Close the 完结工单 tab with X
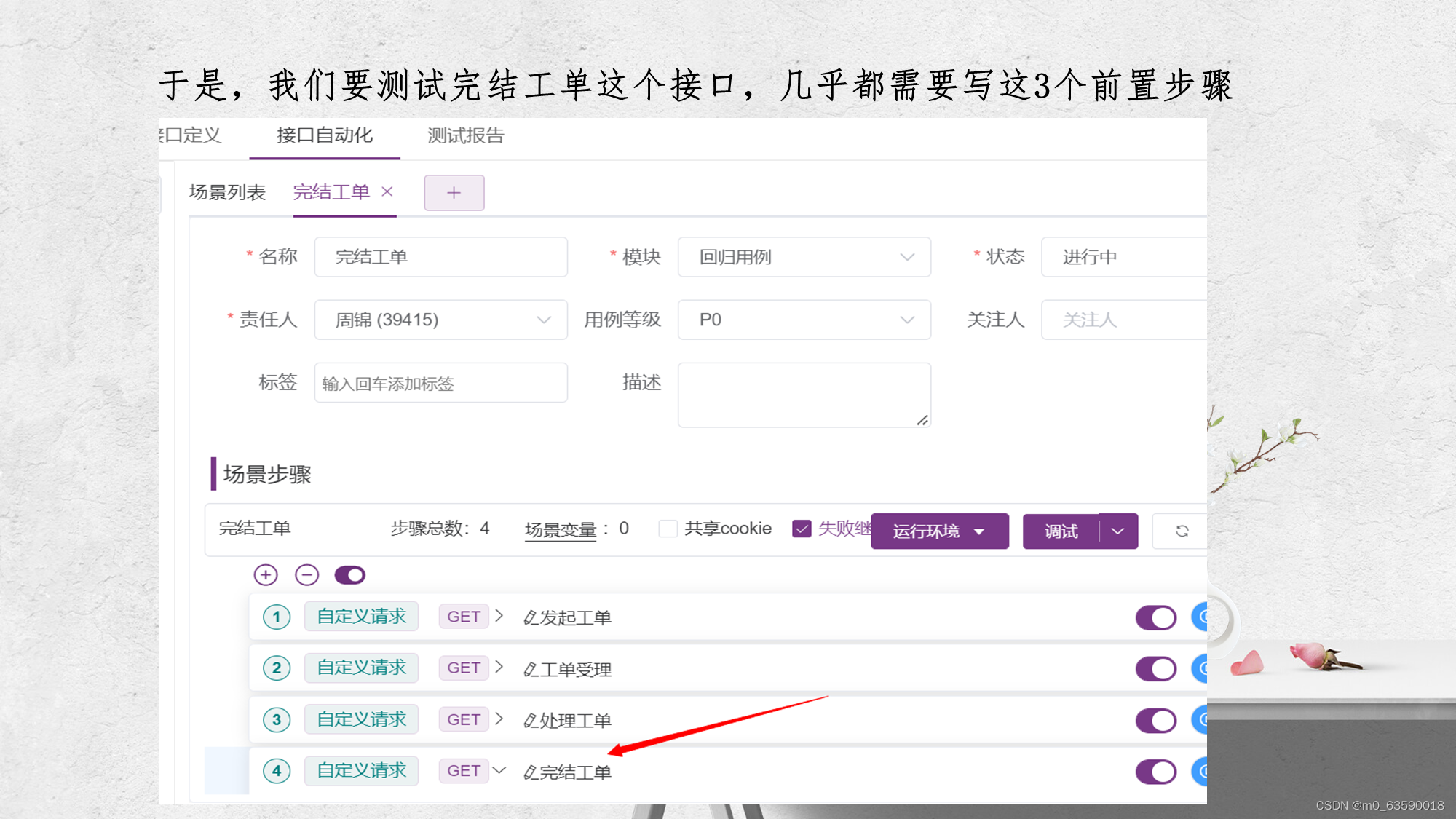 387,191
